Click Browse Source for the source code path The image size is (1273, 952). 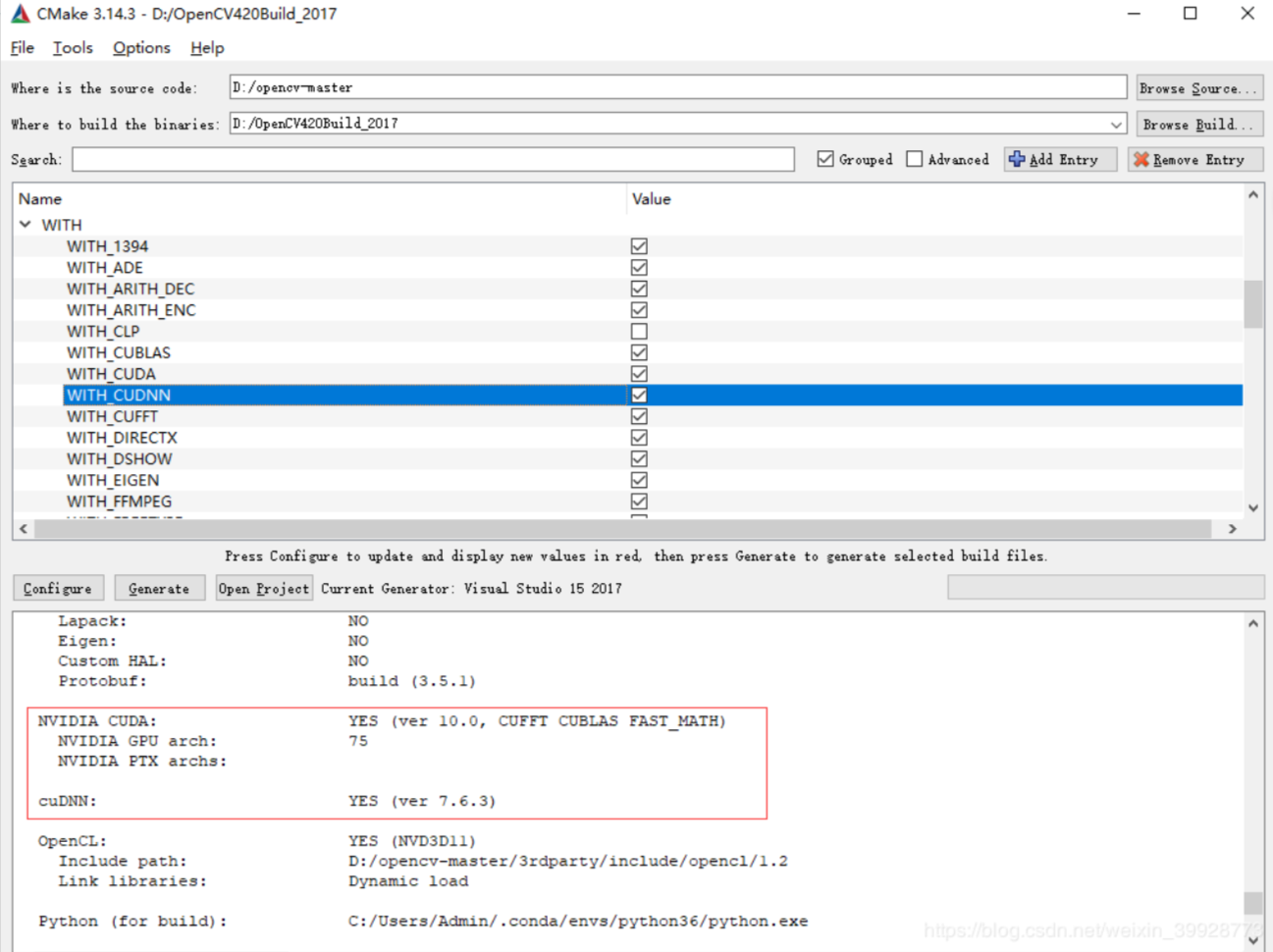click(1198, 87)
